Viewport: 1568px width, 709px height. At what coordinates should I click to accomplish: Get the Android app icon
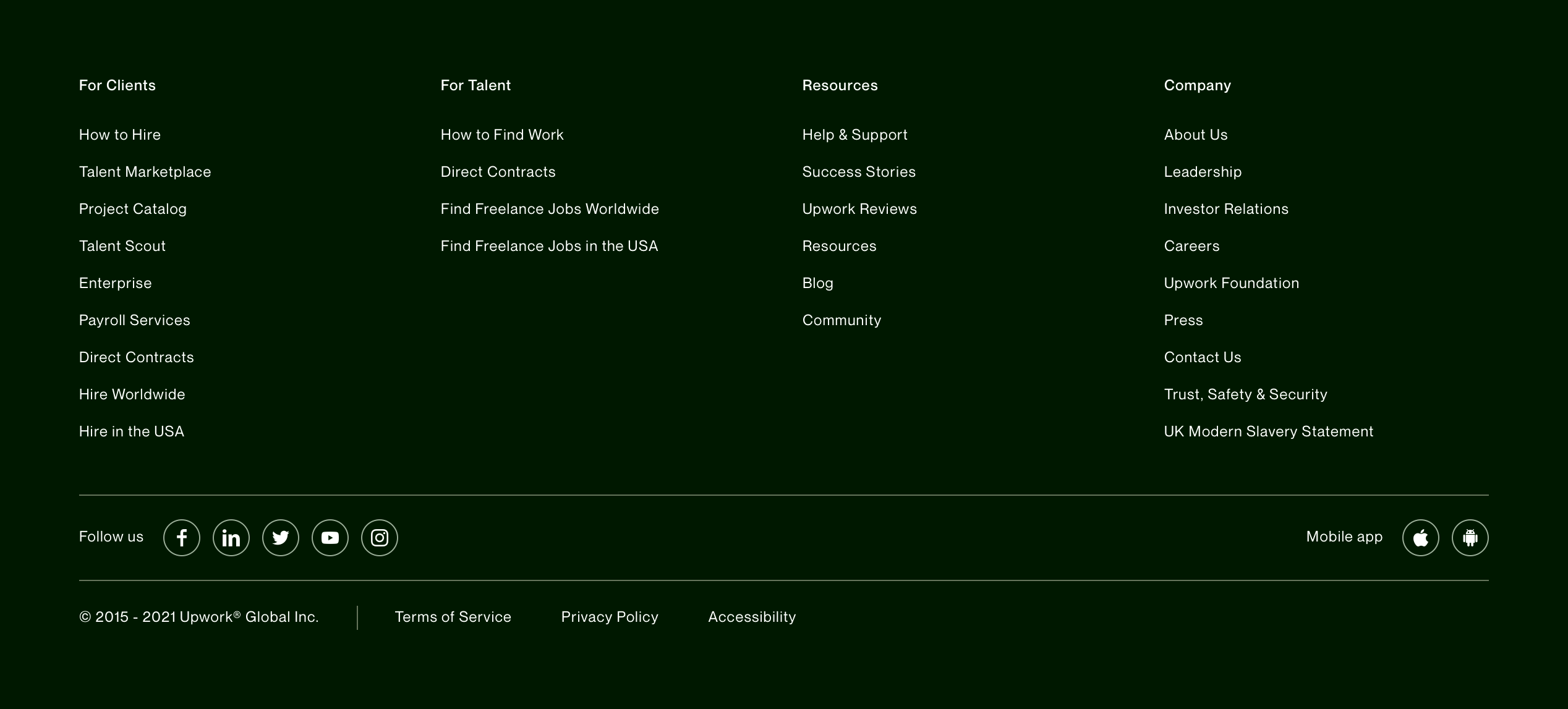click(x=1470, y=538)
